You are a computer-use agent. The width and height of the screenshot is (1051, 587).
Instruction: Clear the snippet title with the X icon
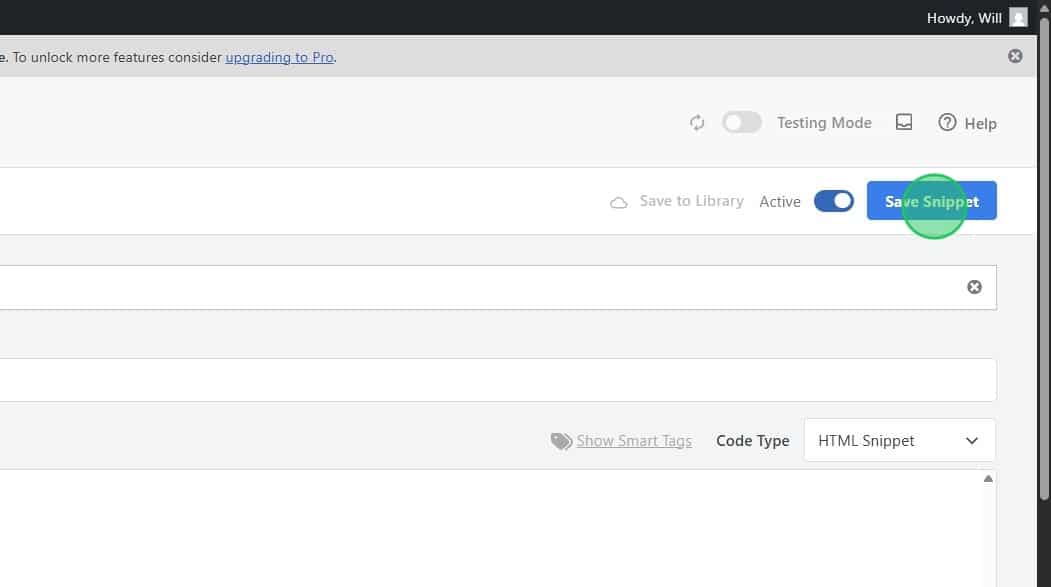click(974, 287)
